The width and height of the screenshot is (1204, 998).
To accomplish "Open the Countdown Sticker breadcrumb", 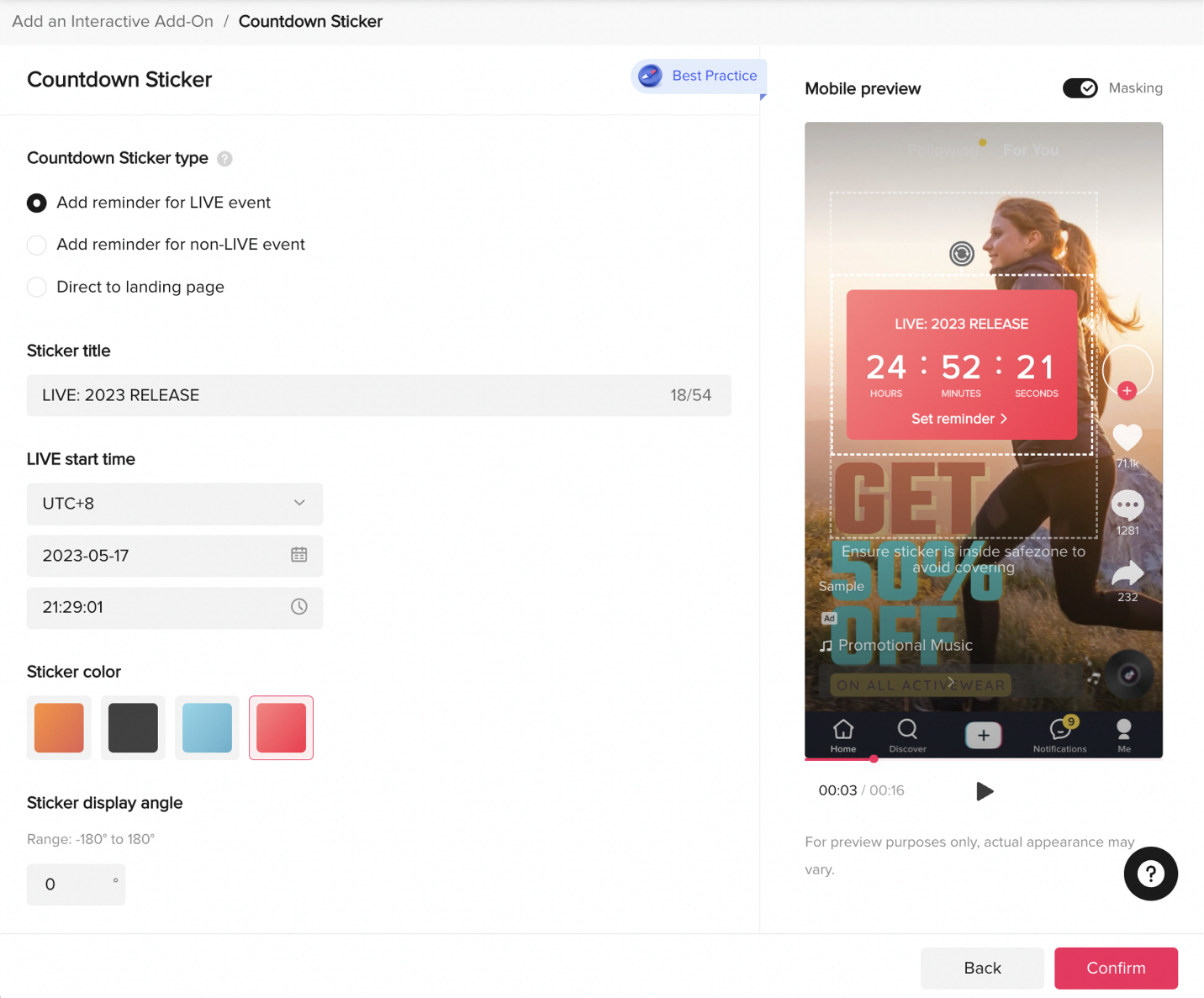I will 310,21.
